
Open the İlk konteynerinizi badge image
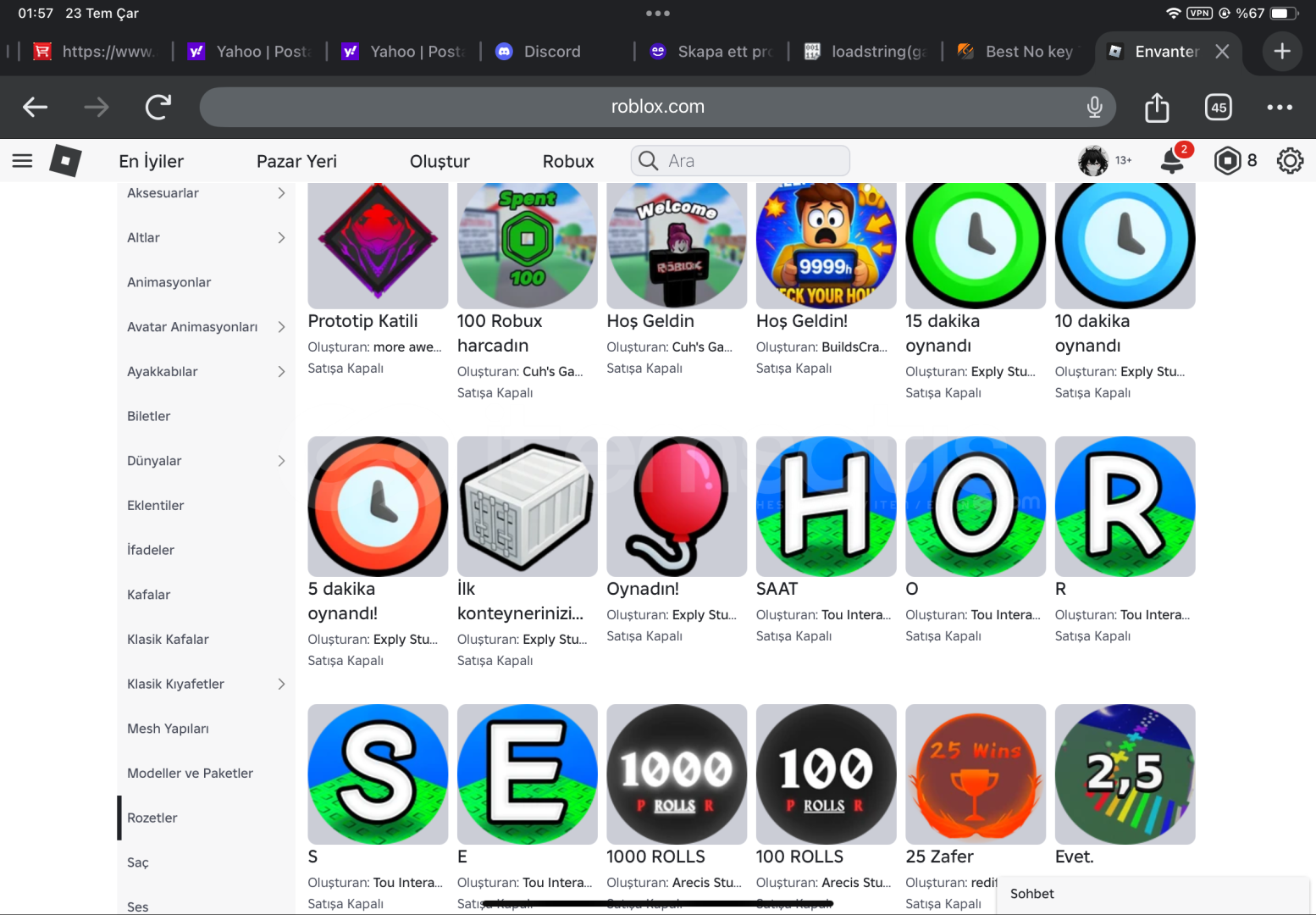[528, 507]
